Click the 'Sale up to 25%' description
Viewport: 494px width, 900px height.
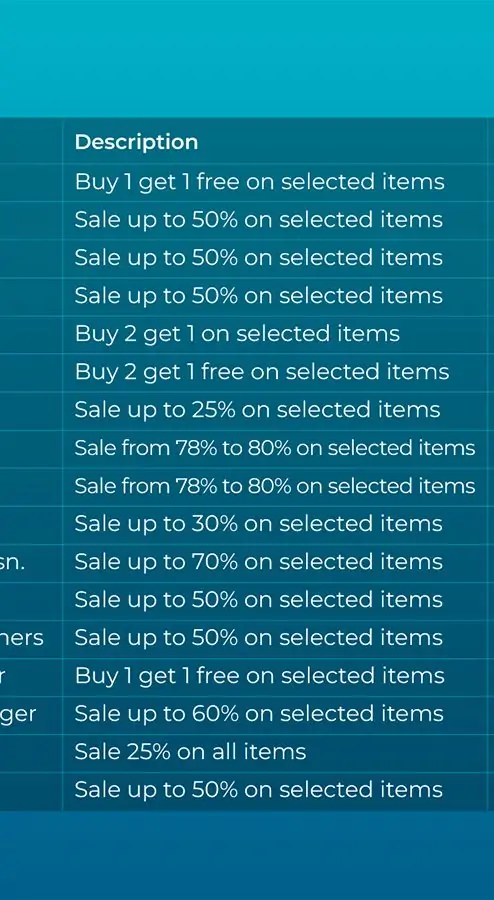(x=275, y=410)
